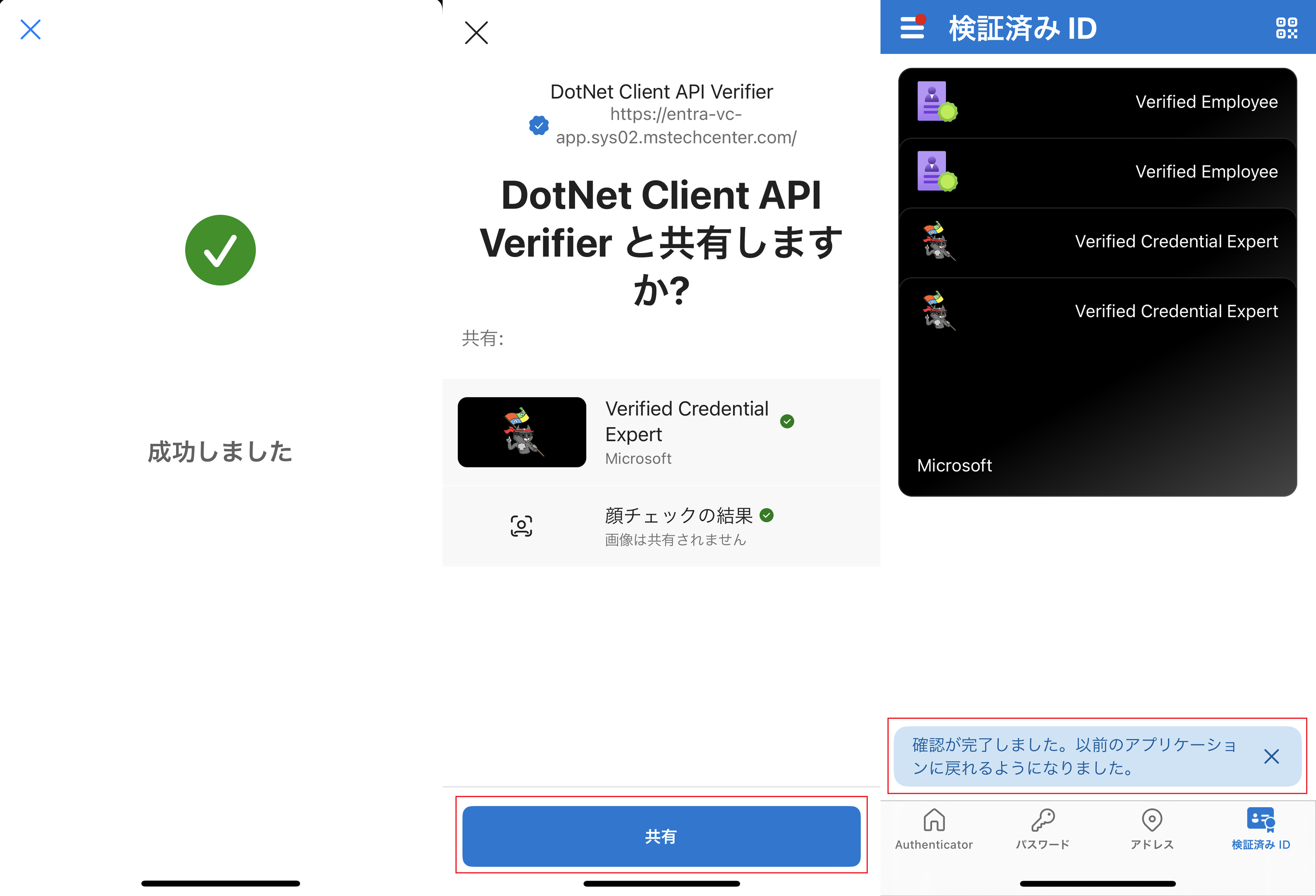
Task: Tap green check next to 顔チェックの結果
Action: point(766,515)
